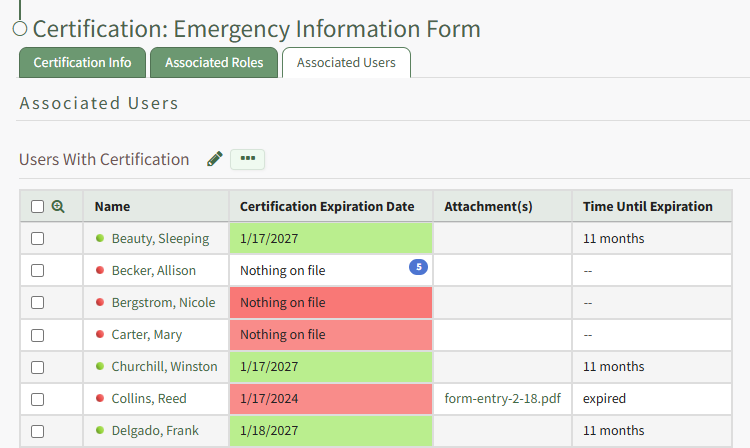The height and width of the screenshot is (448, 750).
Task: Click green status dot beside Delgado, Frank
Action: click(x=100, y=431)
